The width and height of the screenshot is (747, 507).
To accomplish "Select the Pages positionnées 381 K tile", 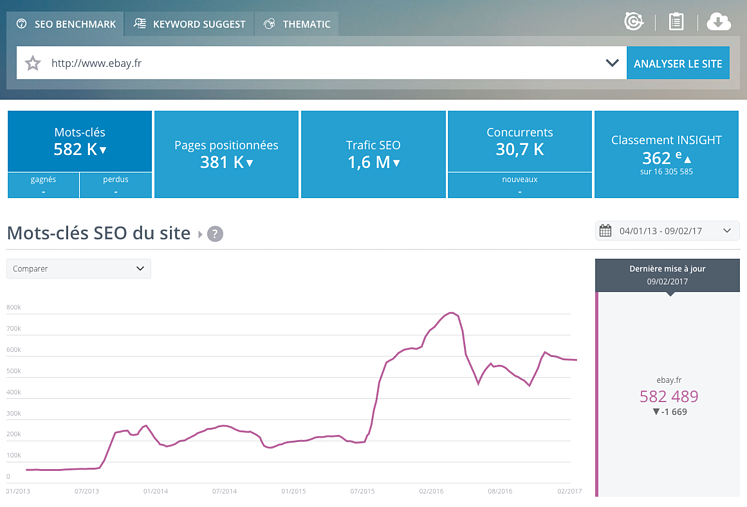I will (226, 154).
